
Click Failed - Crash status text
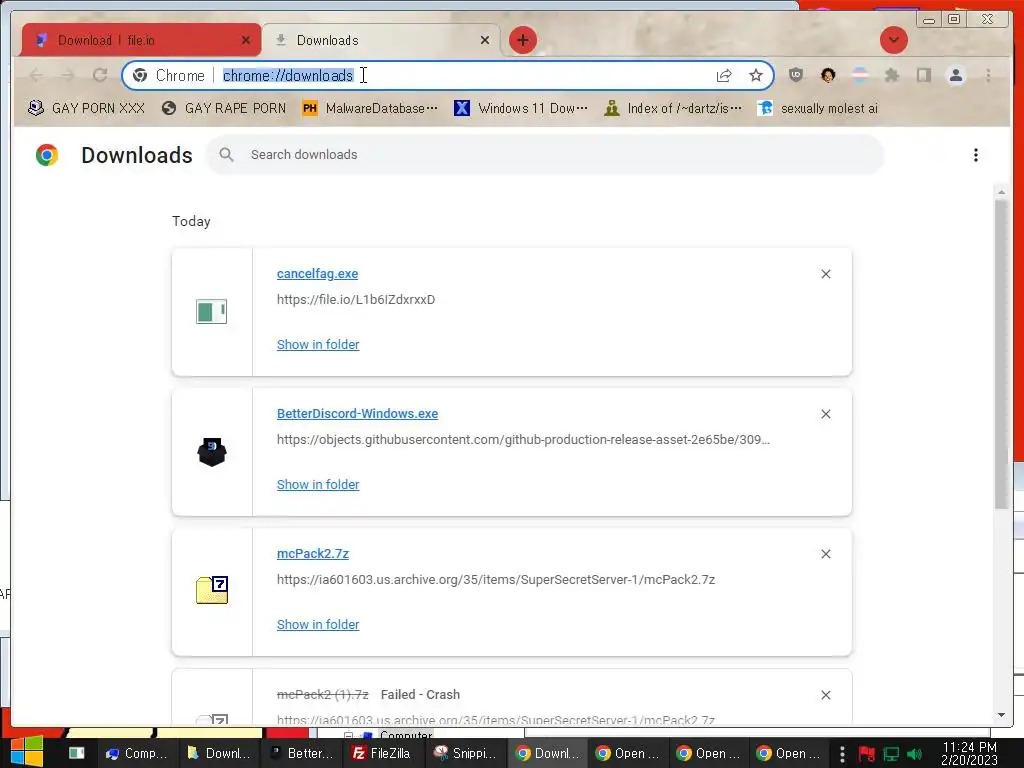tap(420, 694)
